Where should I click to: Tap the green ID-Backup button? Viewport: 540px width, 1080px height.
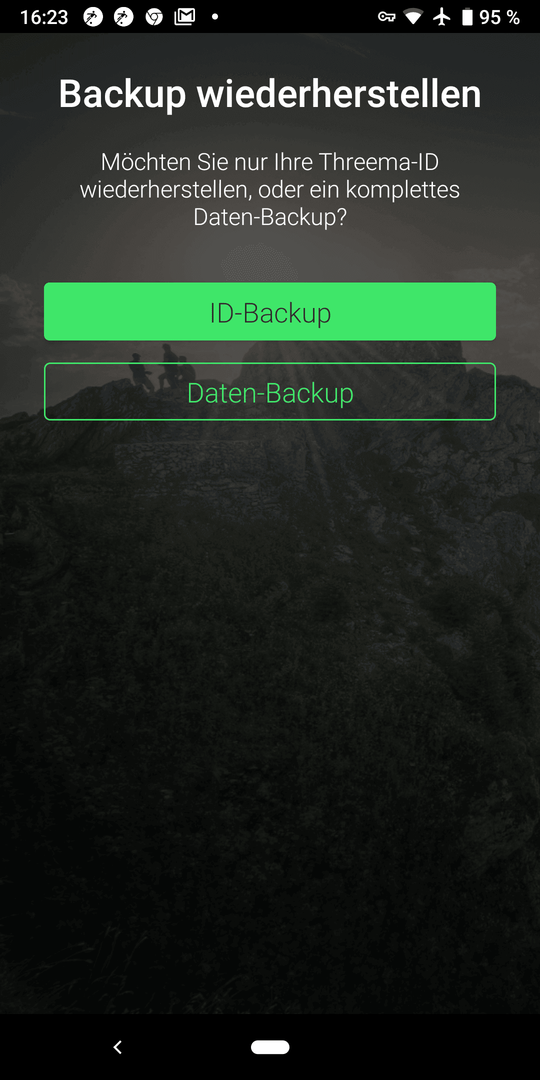[x=270, y=311]
